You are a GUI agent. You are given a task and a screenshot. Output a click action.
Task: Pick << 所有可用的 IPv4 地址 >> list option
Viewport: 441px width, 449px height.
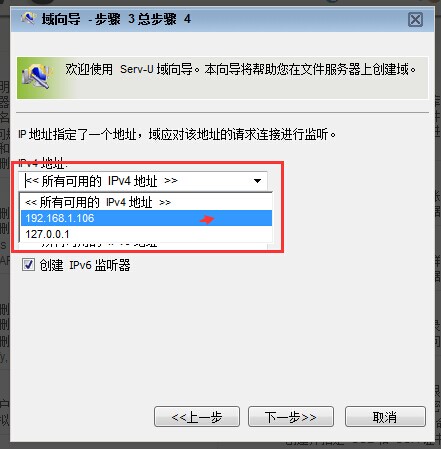[x=146, y=202]
